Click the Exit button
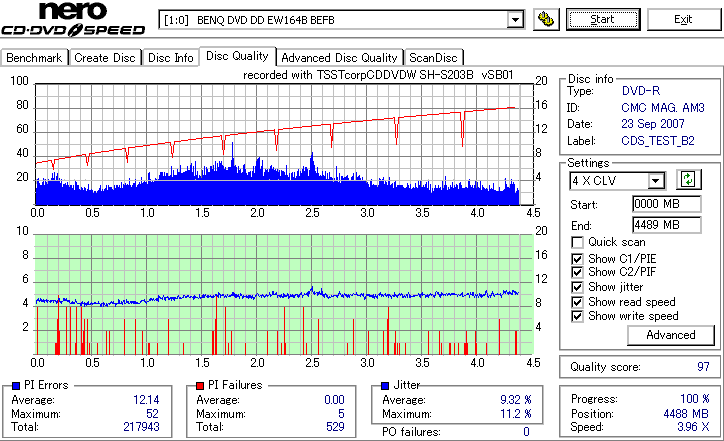 (x=683, y=19)
